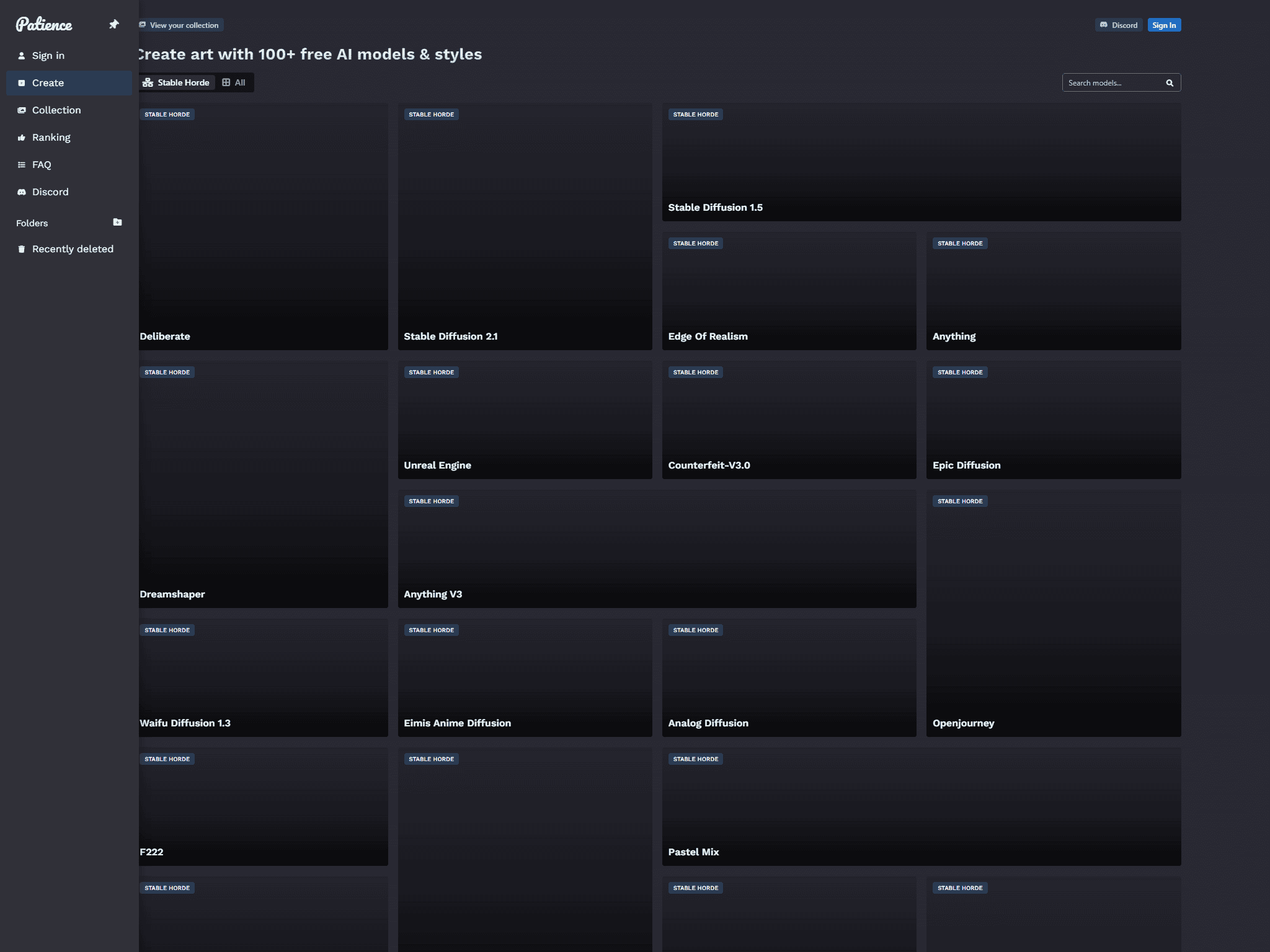Choose the Eimis Anime Diffusion model card
Image resolution: width=1270 pixels, height=952 pixels.
pyautogui.click(x=525, y=677)
